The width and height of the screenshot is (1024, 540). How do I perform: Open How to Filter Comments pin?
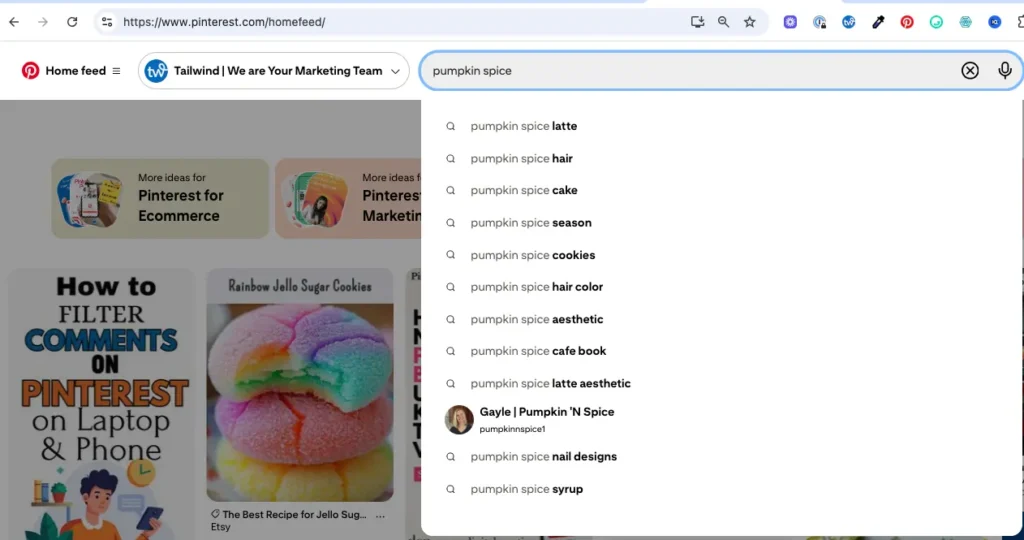(x=101, y=404)
